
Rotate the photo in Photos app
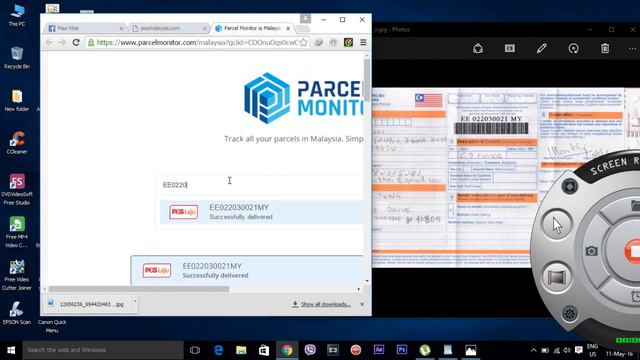click(x=573, y=49)
